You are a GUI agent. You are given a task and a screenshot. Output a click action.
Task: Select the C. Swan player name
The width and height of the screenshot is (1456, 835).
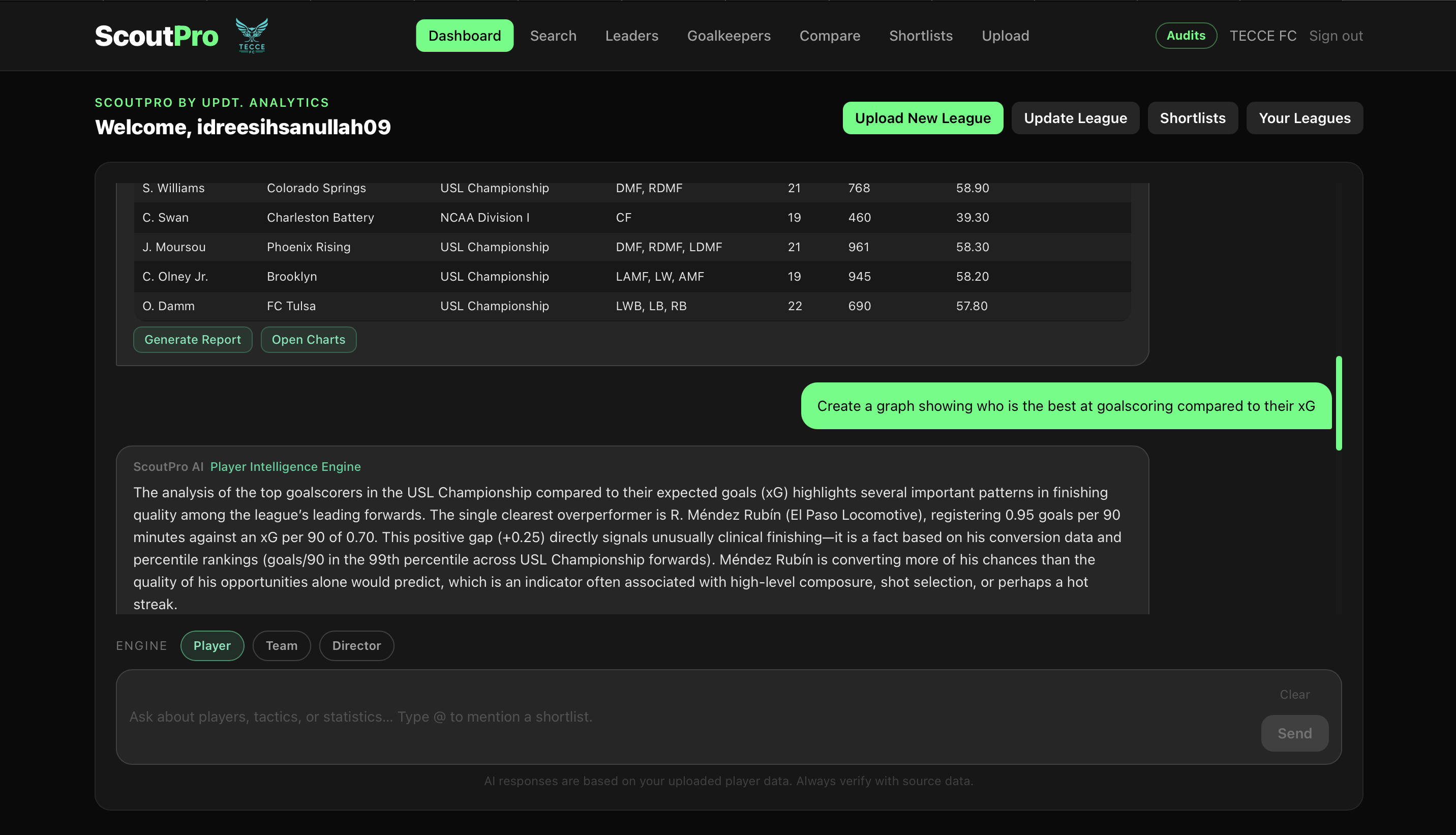(x=165, y=217)
